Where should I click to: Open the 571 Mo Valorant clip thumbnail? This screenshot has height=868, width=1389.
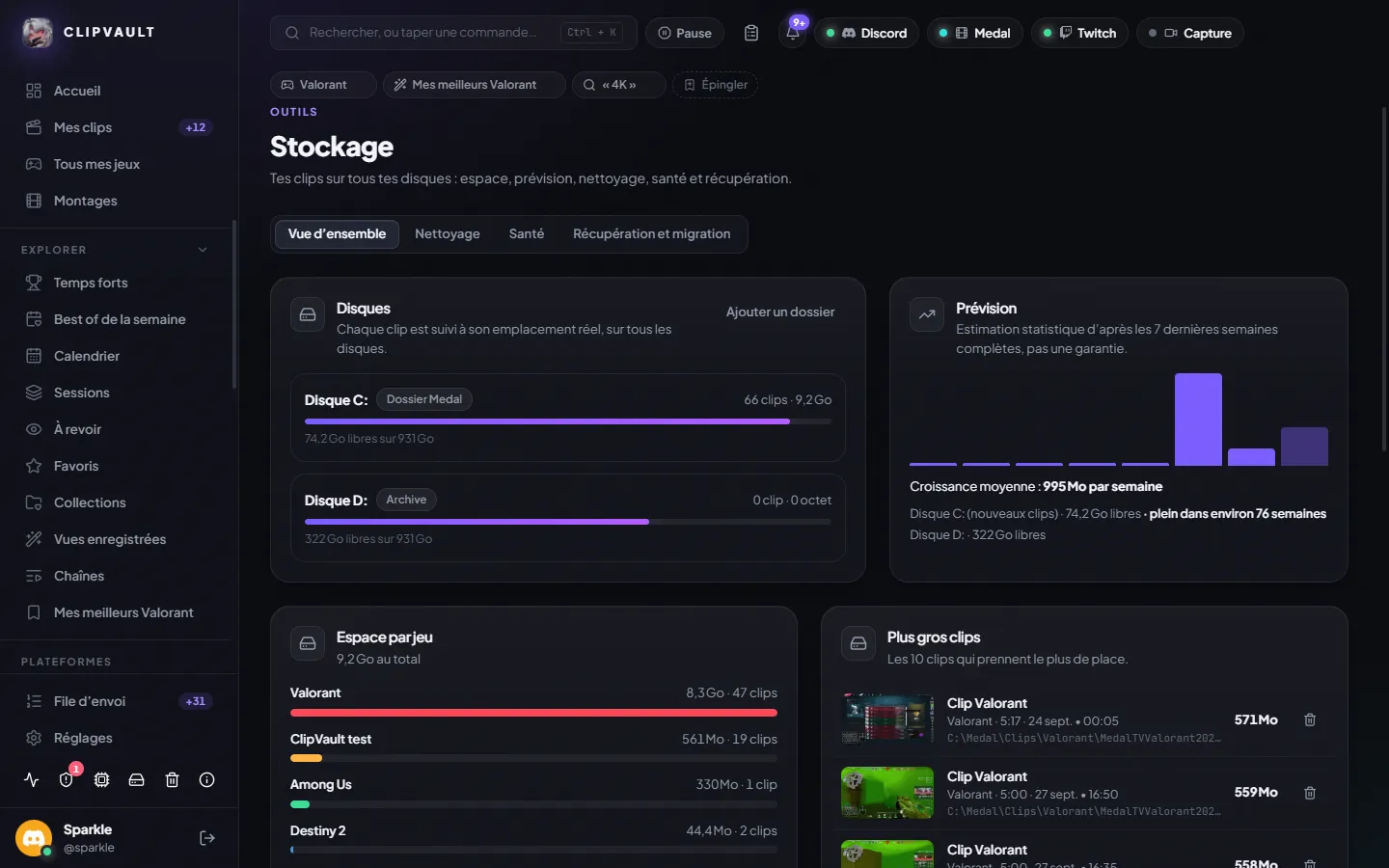coord(887,719)
